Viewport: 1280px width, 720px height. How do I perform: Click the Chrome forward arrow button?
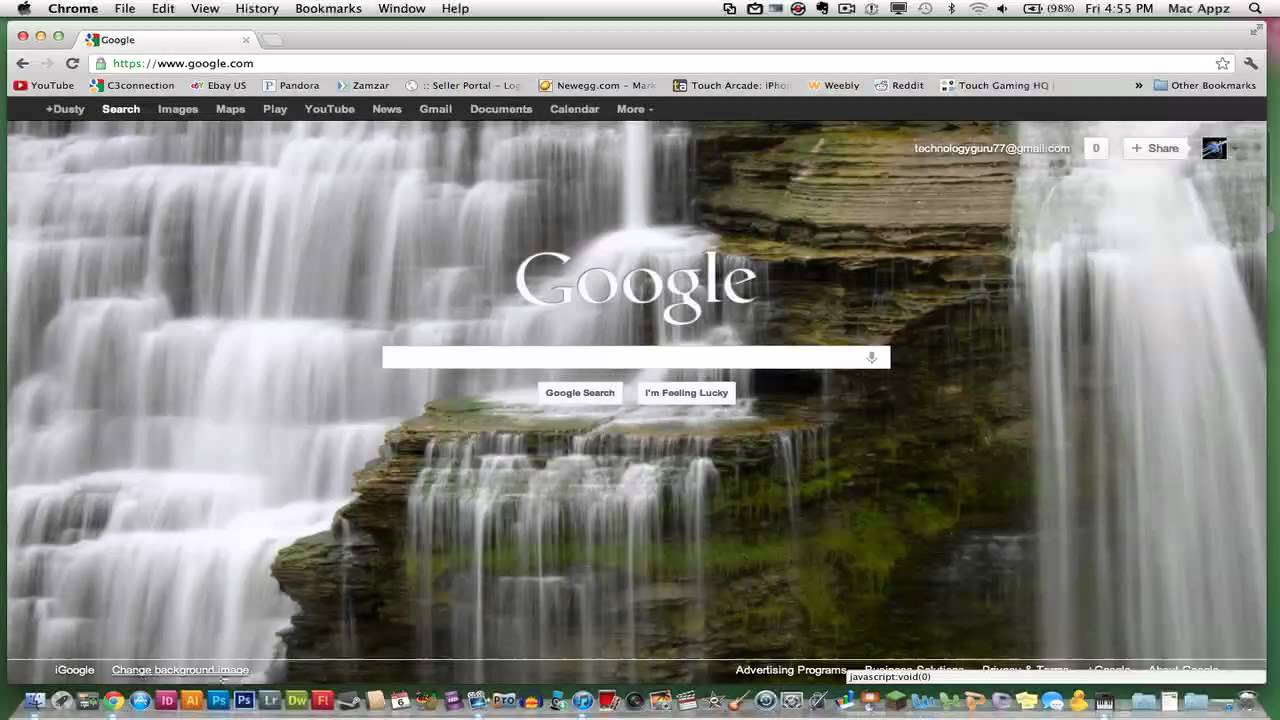click(x=47, y=63)
